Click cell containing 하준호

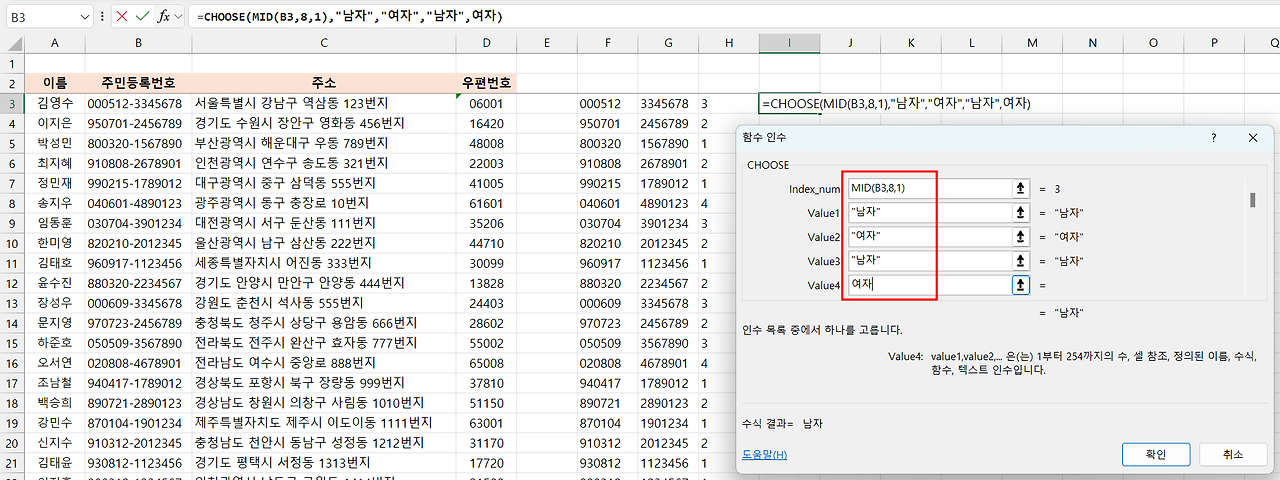click(53, 344)
